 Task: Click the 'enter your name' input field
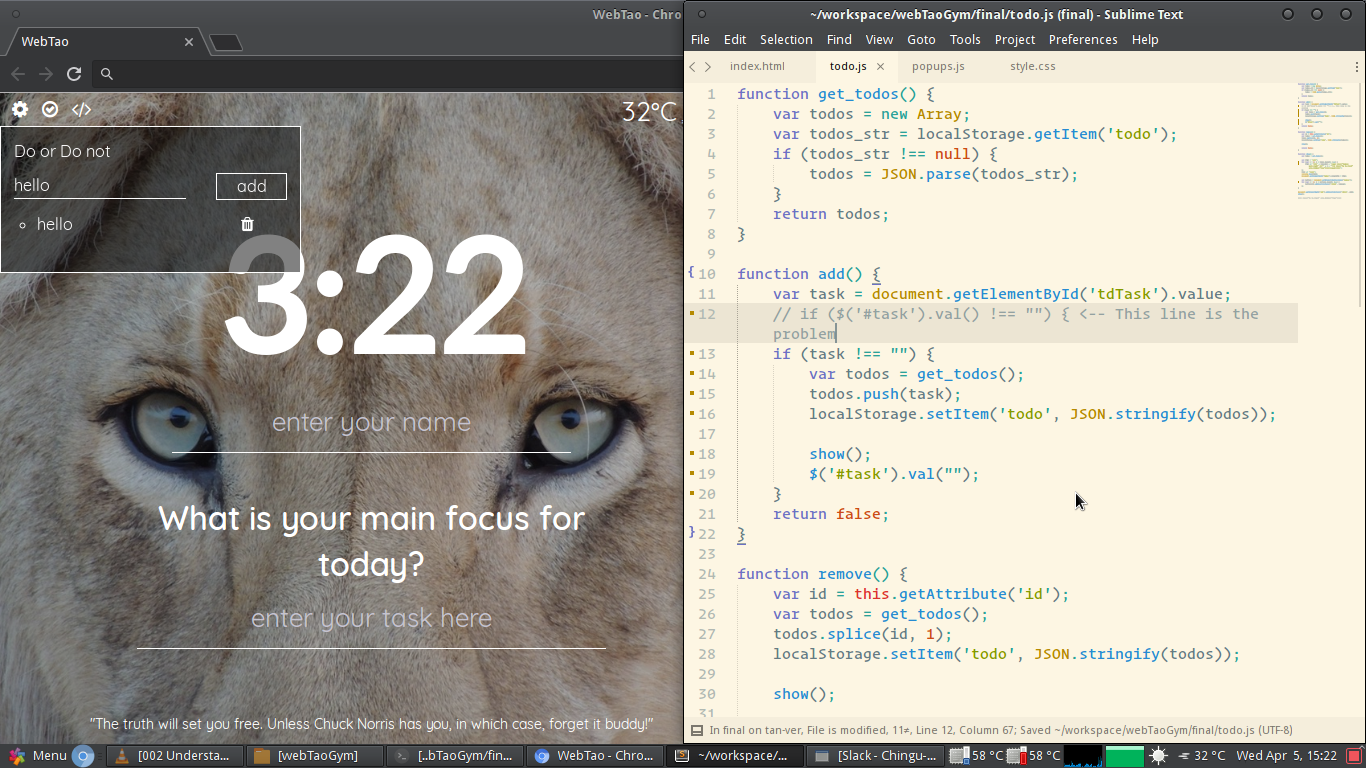[371, 424]
